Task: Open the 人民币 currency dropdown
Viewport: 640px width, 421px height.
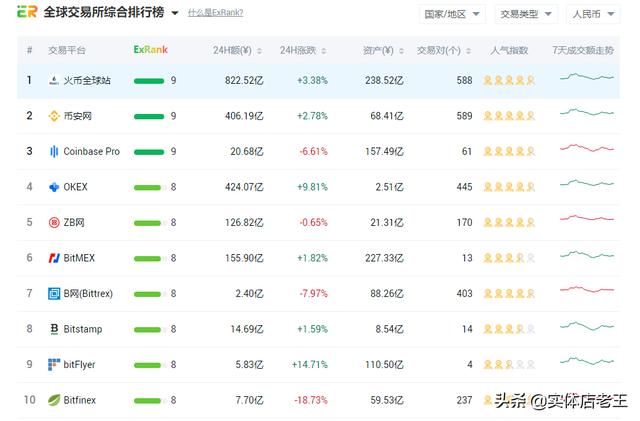Action: [x=594, y=14]
